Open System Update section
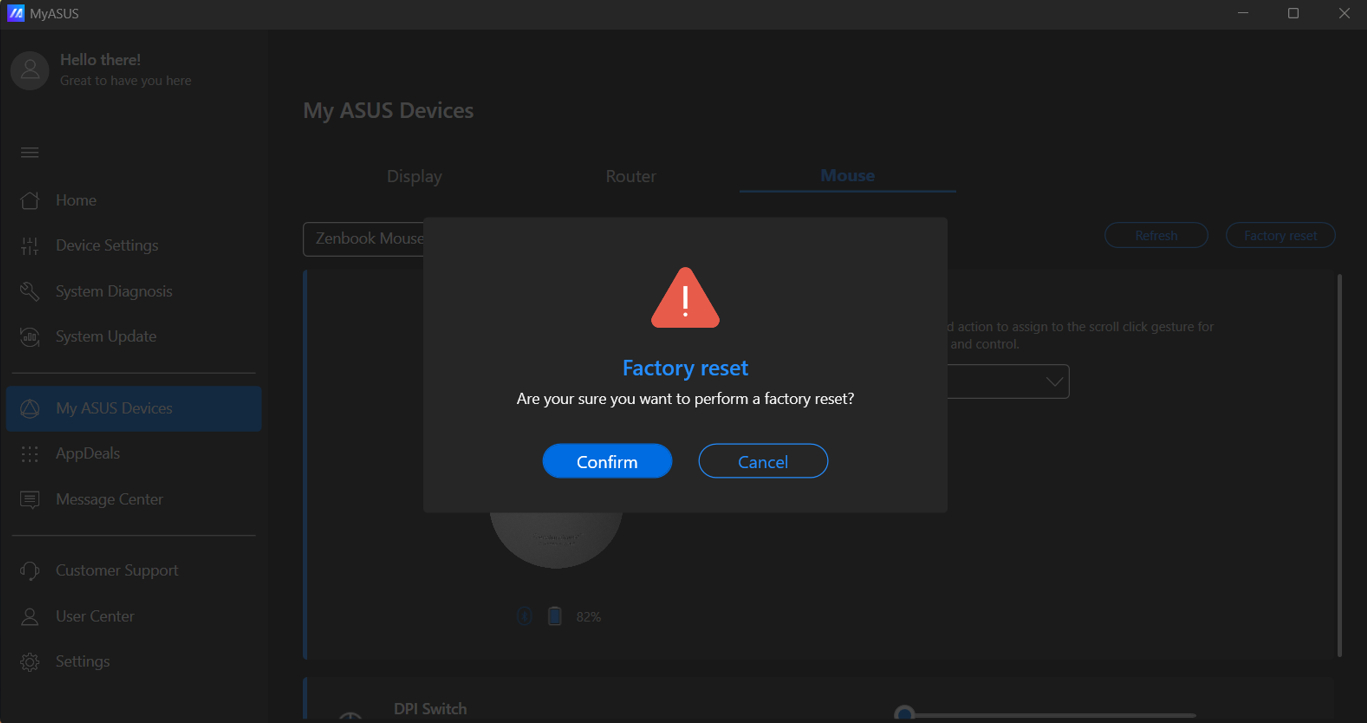This screenshot has width=1367, height=723. click(134, 337)
